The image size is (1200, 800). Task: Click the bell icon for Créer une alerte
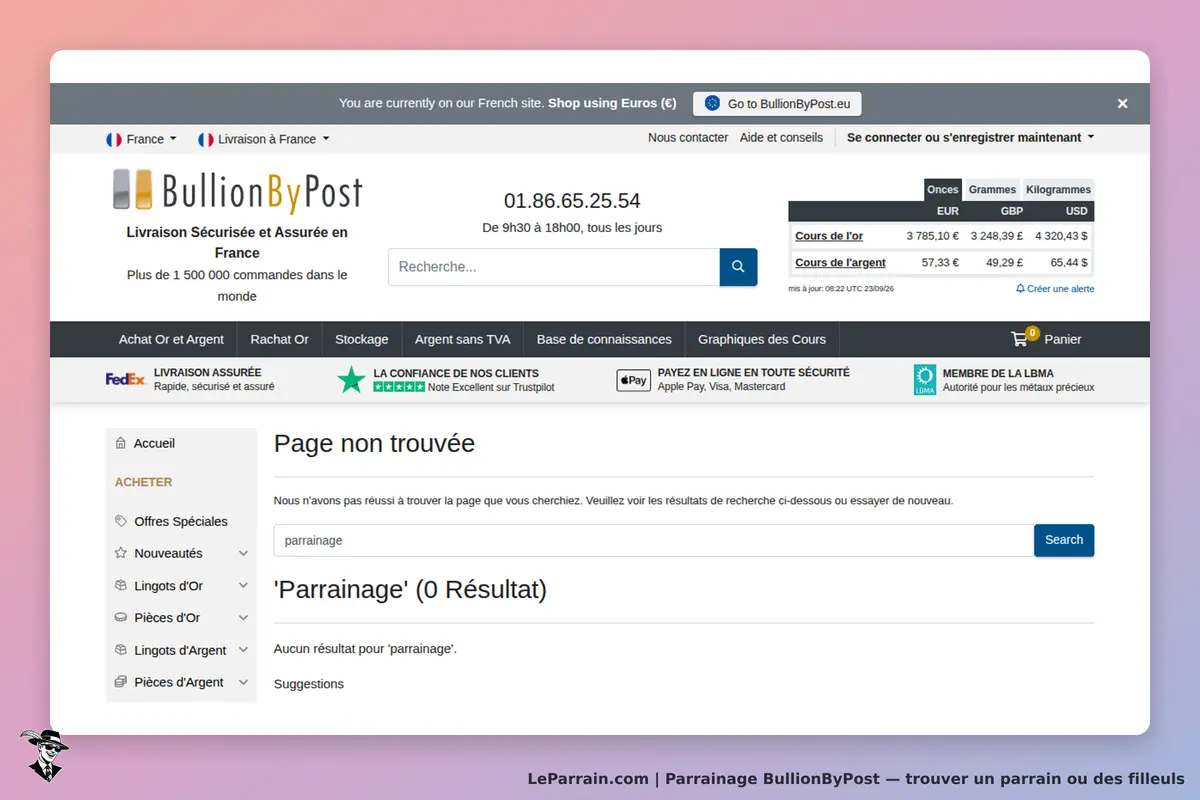[1020, 288]
